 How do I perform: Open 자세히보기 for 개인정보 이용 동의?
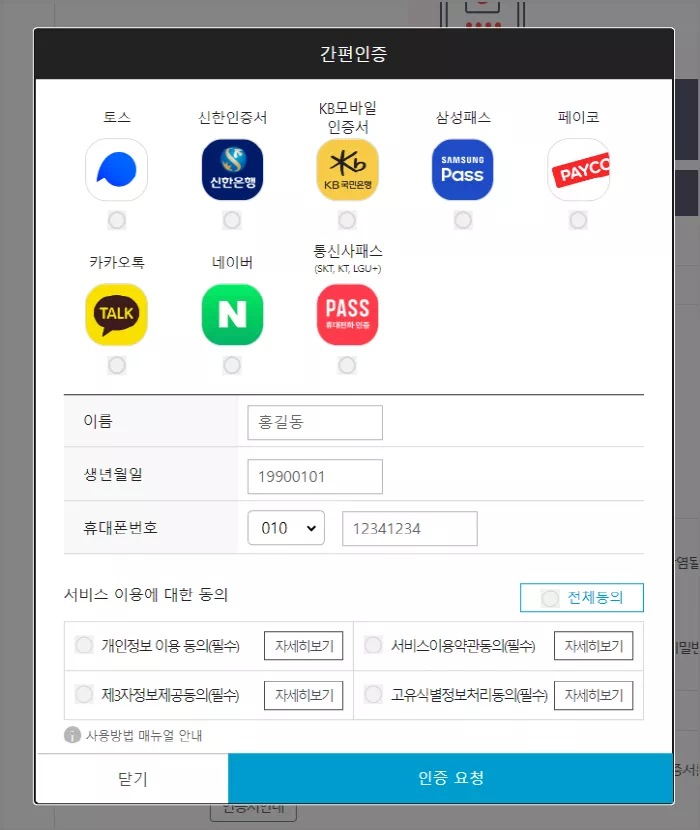pos(303,646)
